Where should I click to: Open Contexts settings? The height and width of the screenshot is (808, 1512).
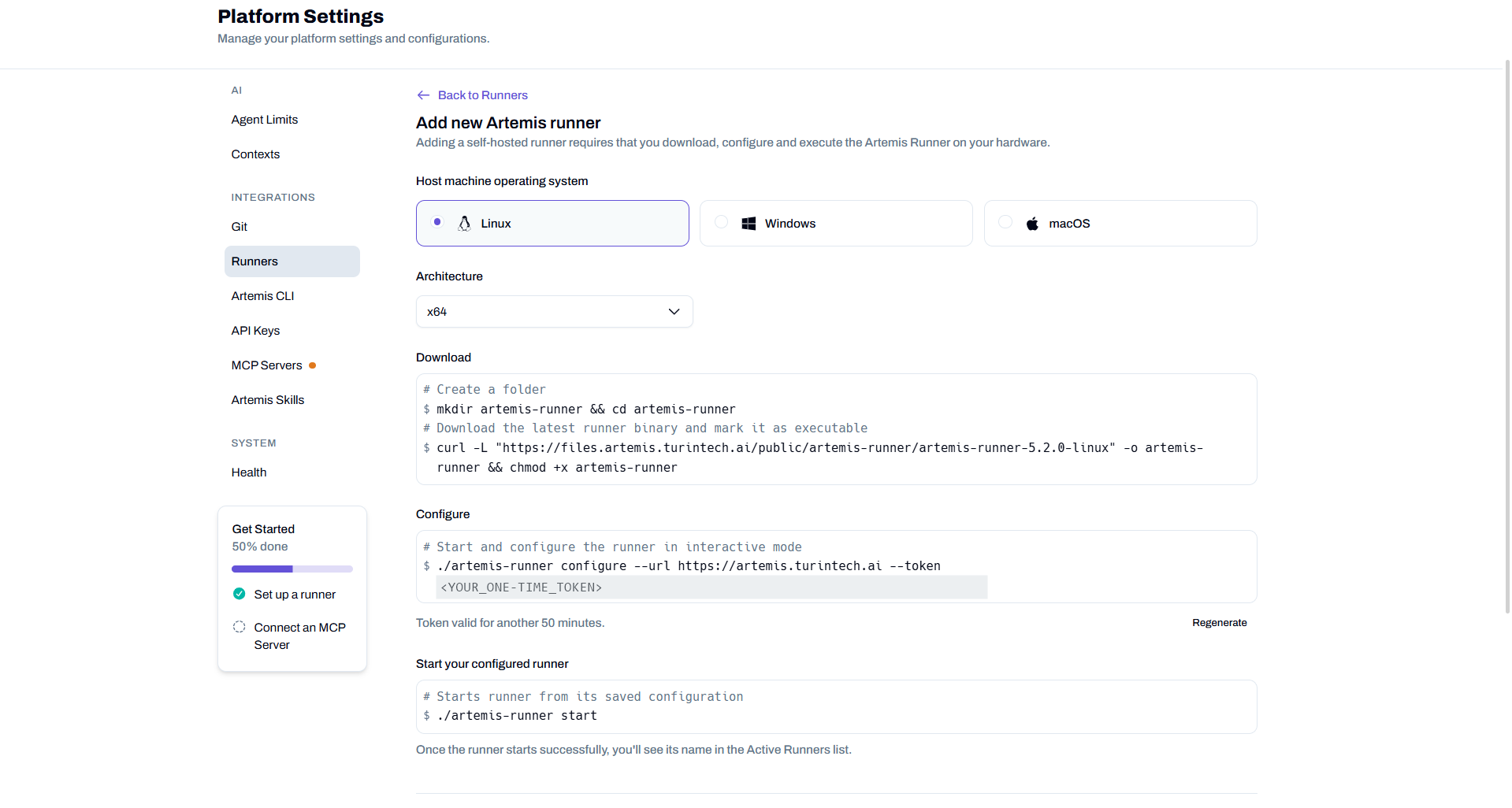point(255,154)
